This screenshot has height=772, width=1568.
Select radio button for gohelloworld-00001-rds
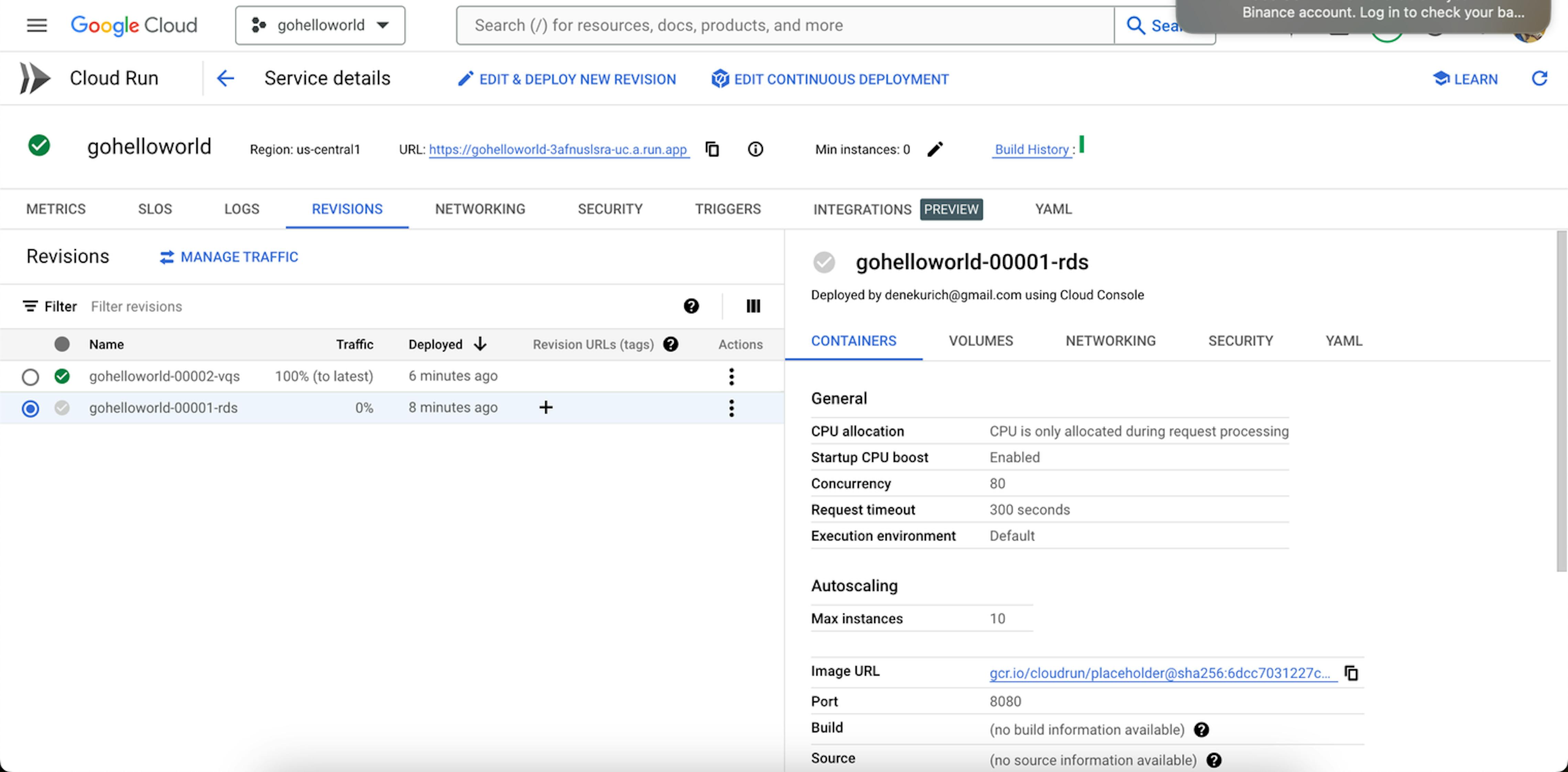pyautogui.click(x=31, y=408)
